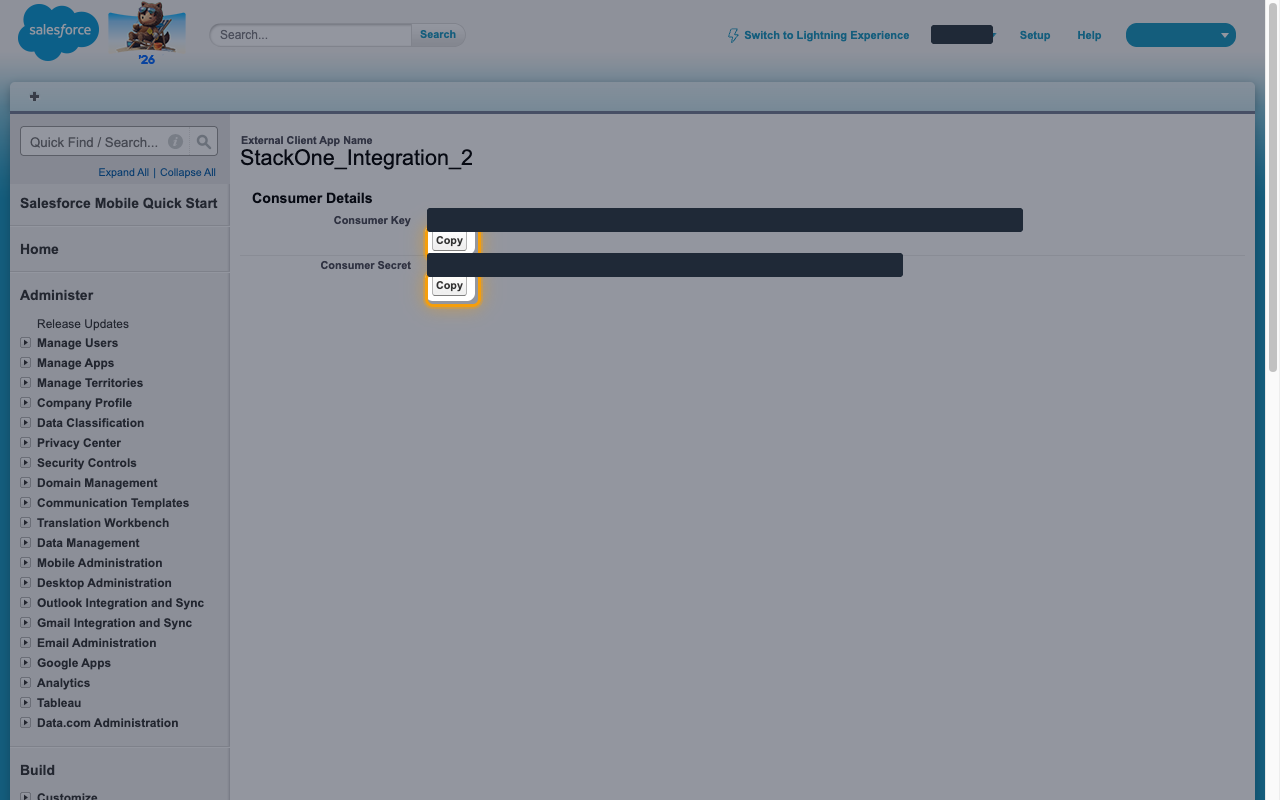Open Privacy Center in sidebar
The height and width of the screenshot is (800, 1280).
click(x=79, y=443)
